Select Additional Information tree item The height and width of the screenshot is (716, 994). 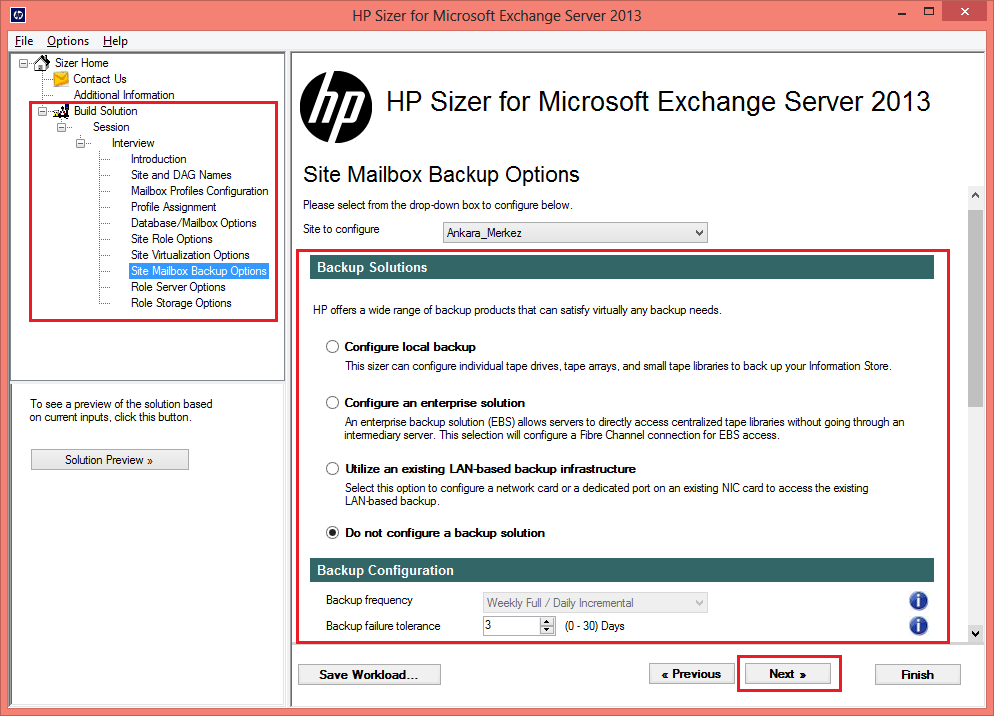pos(124,95)
